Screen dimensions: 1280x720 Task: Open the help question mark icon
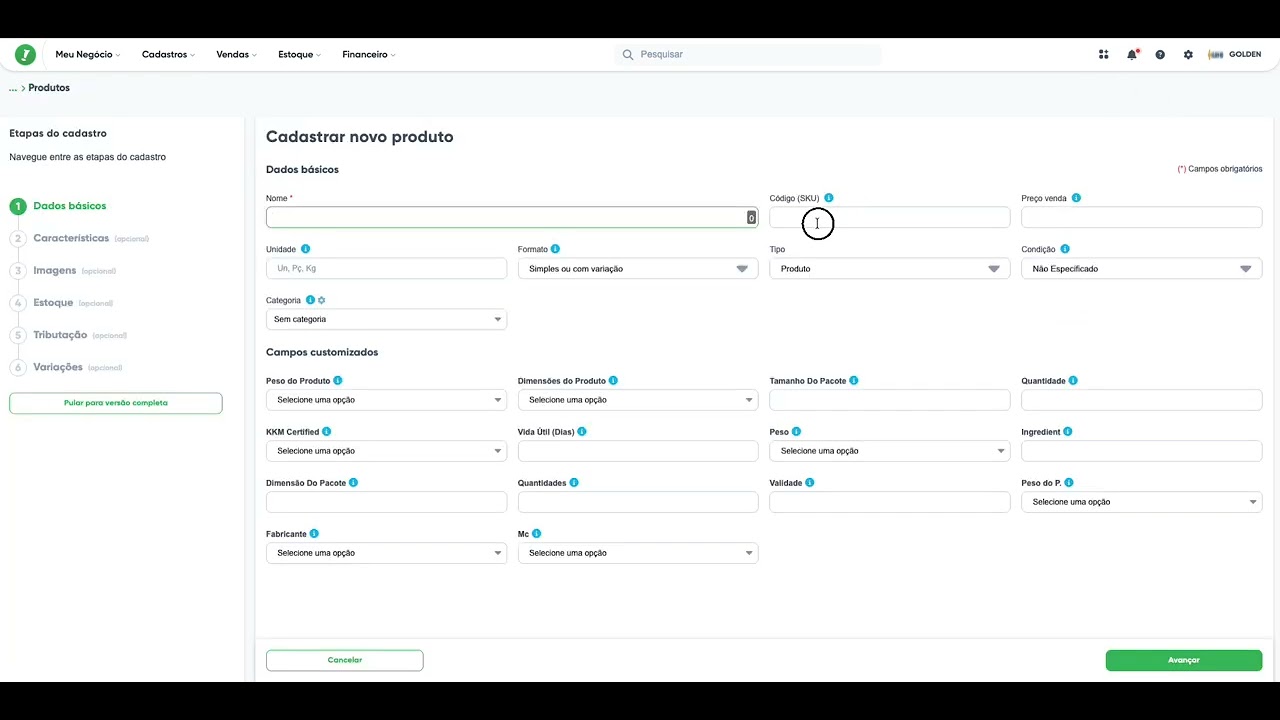1160,55
